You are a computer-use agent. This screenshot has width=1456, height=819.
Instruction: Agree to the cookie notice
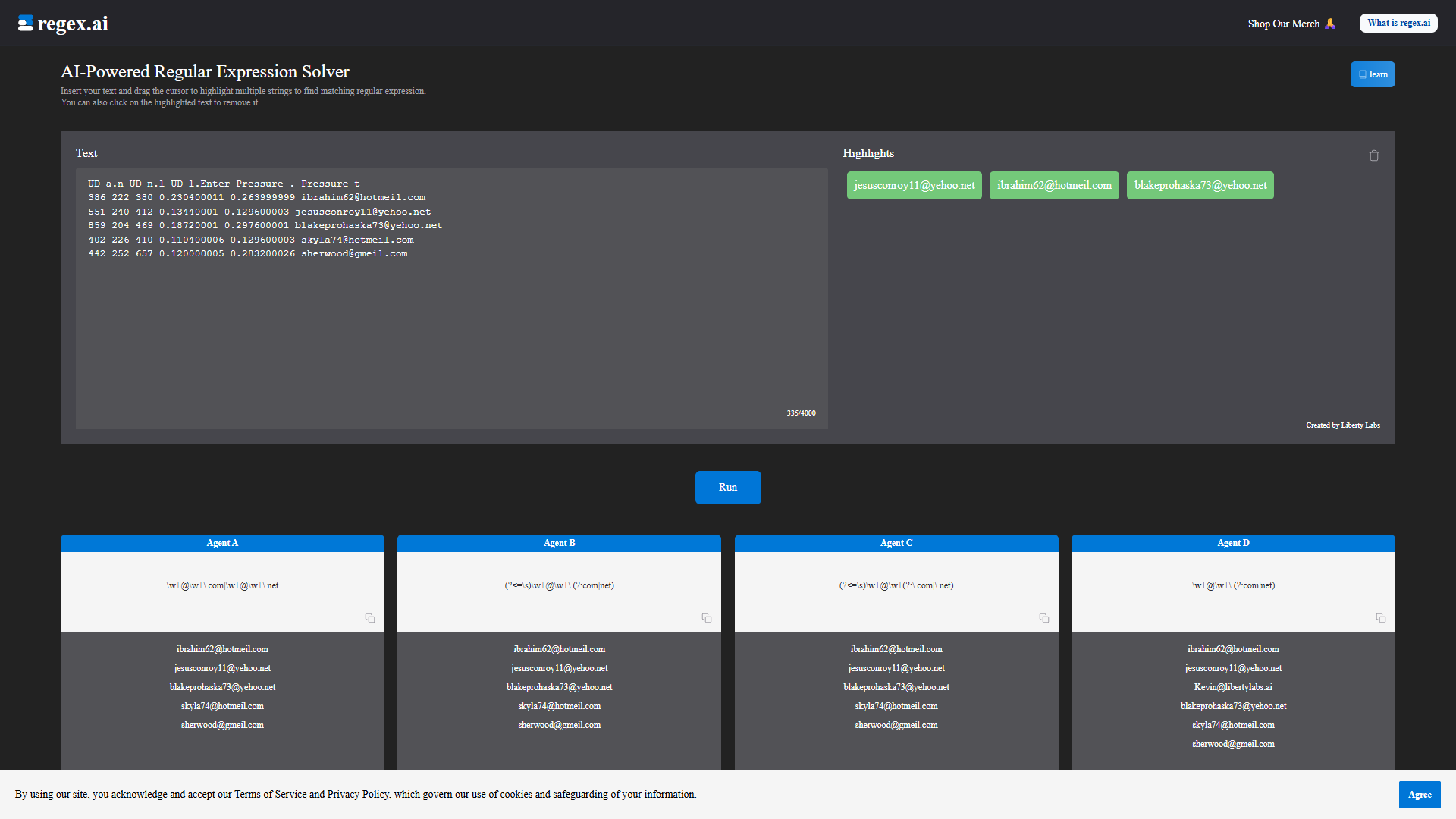click(x=1420, y=795)
